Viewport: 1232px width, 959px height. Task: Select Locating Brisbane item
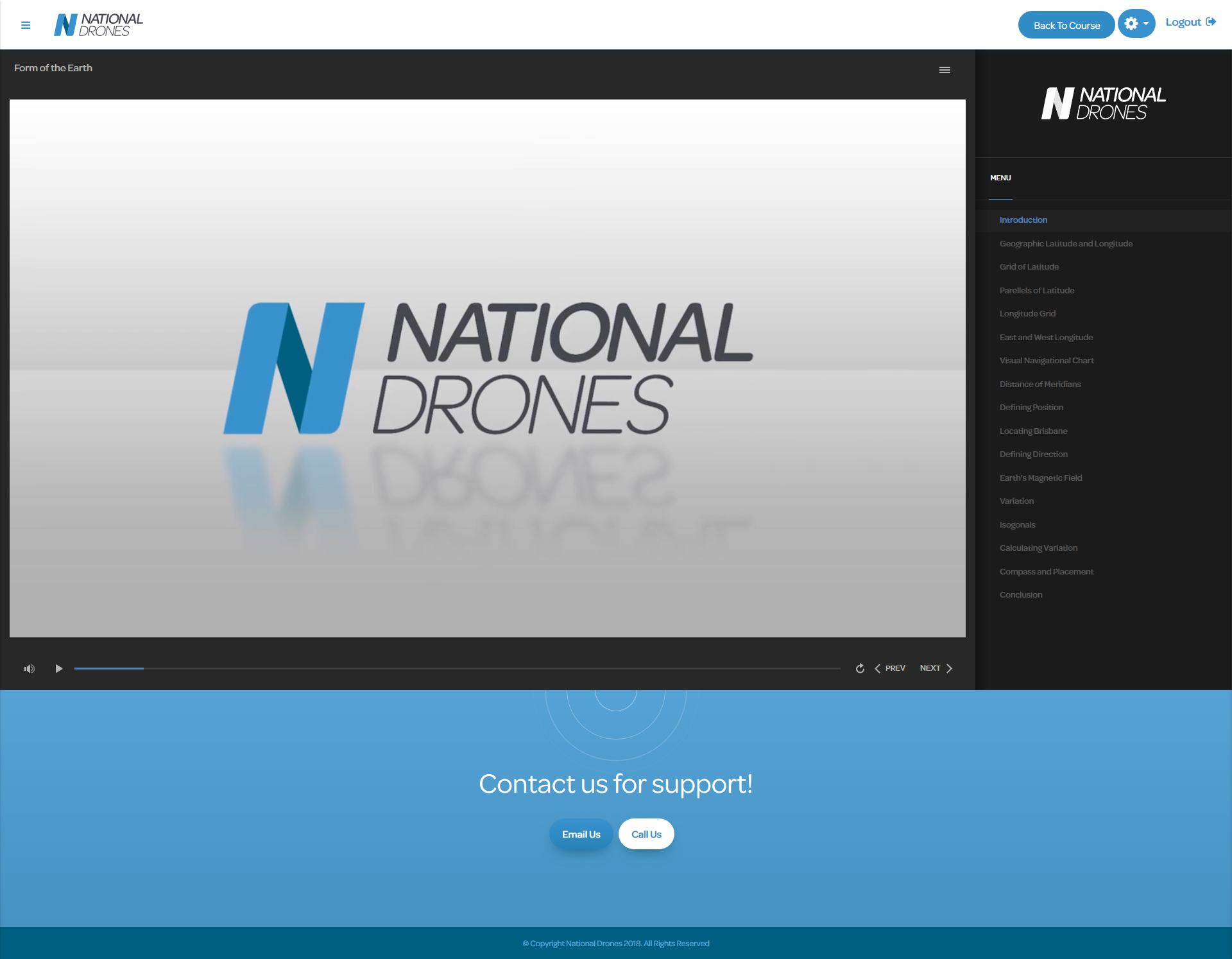click(1104, 431)
